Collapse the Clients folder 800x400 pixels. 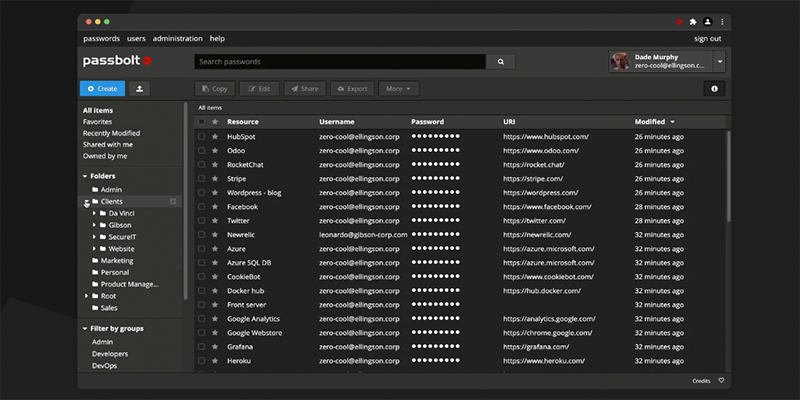(x=86, y=202)
